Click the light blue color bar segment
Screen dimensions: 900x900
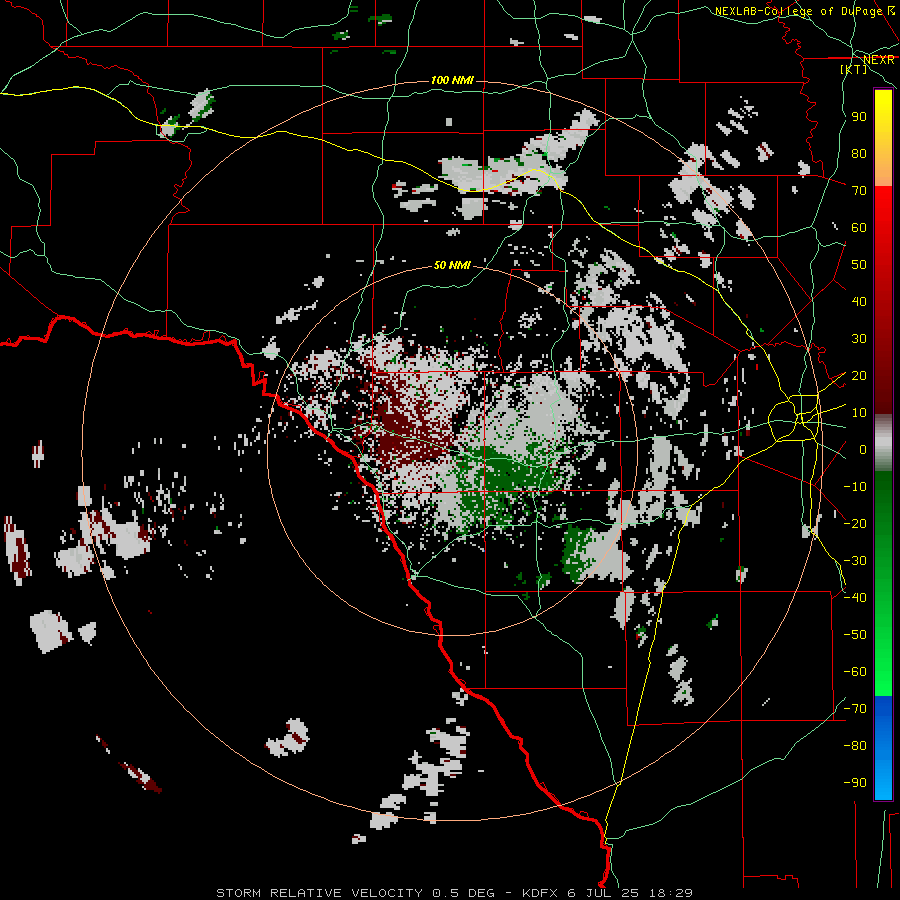pyautogui.click(x=883, y=778)
